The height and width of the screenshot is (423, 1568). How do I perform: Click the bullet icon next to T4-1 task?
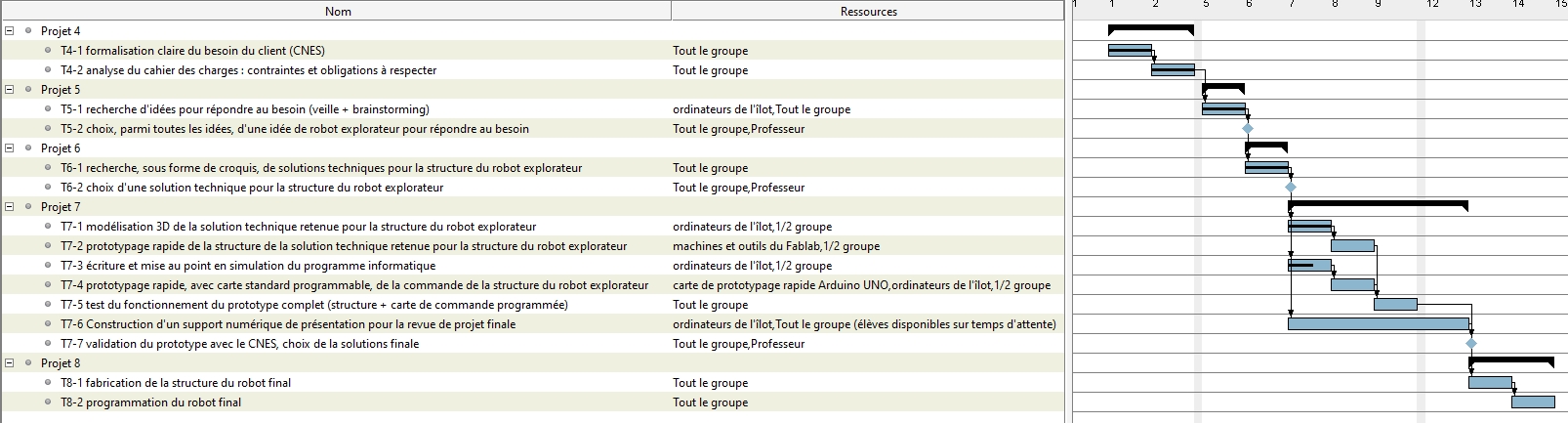click(x=48, y=50)
